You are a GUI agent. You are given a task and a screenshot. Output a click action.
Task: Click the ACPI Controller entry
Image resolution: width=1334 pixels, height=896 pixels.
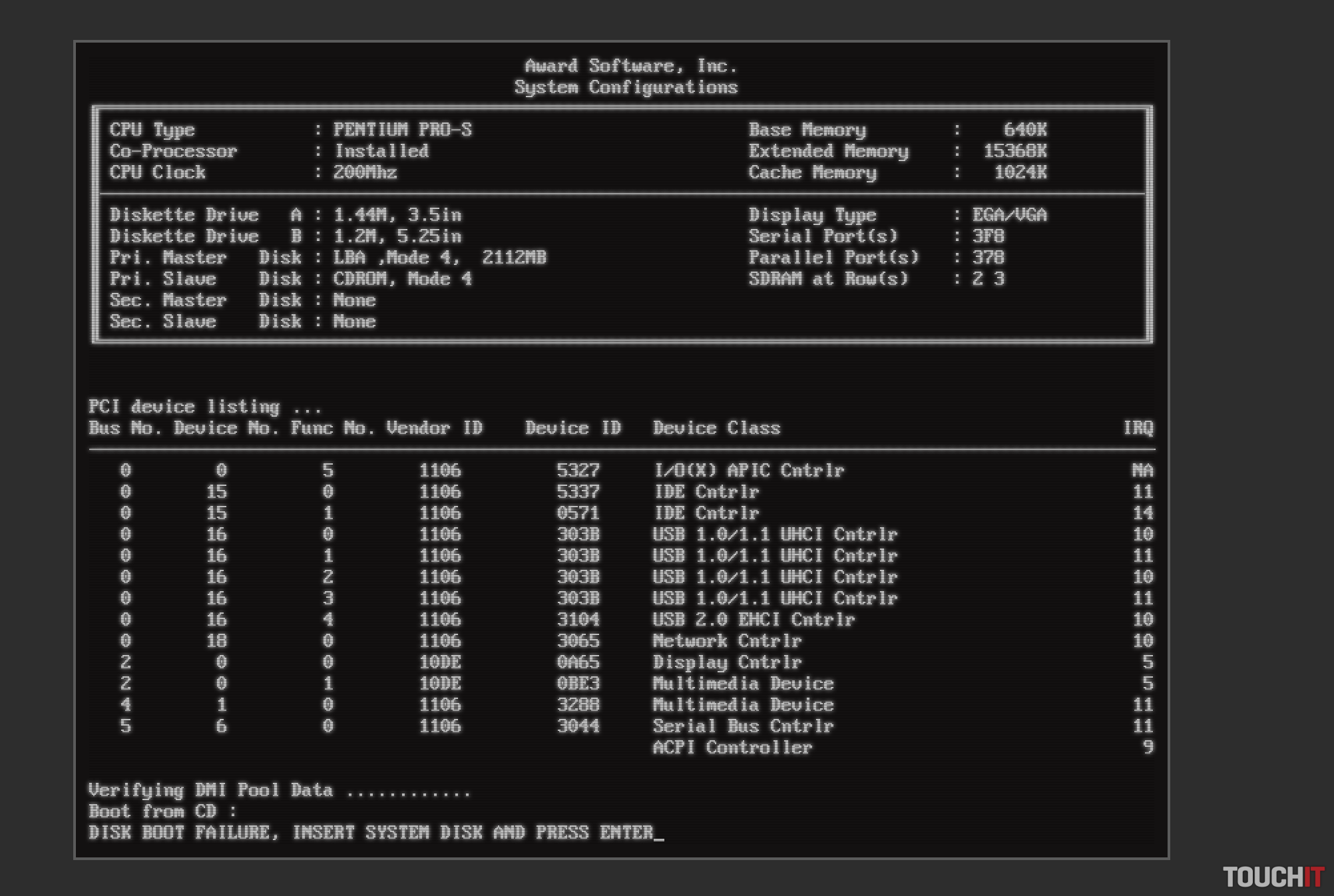pyautogui.click(x=732, y=748)
